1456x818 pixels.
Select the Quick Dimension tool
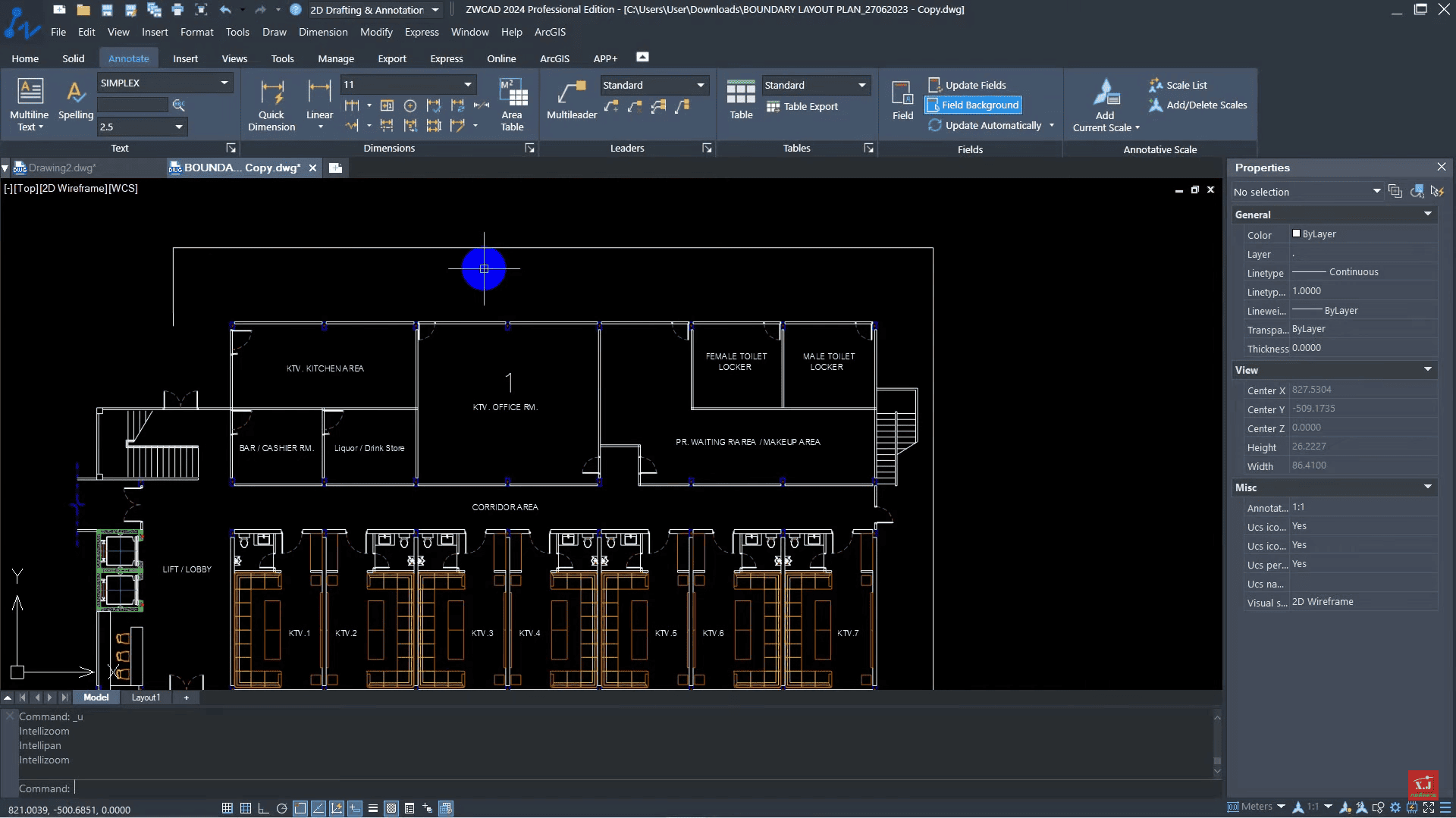point(271,105)
